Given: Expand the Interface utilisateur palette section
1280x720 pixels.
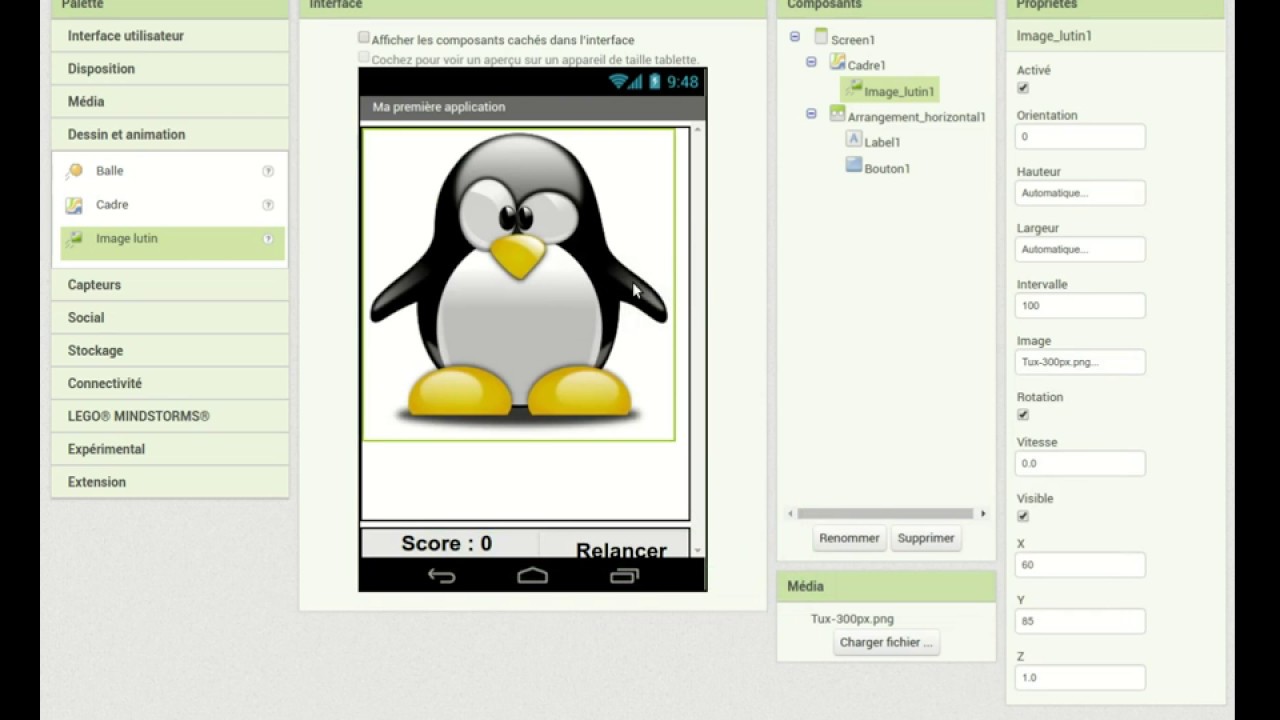Looking at the screenshot, I should pos(170,36).
